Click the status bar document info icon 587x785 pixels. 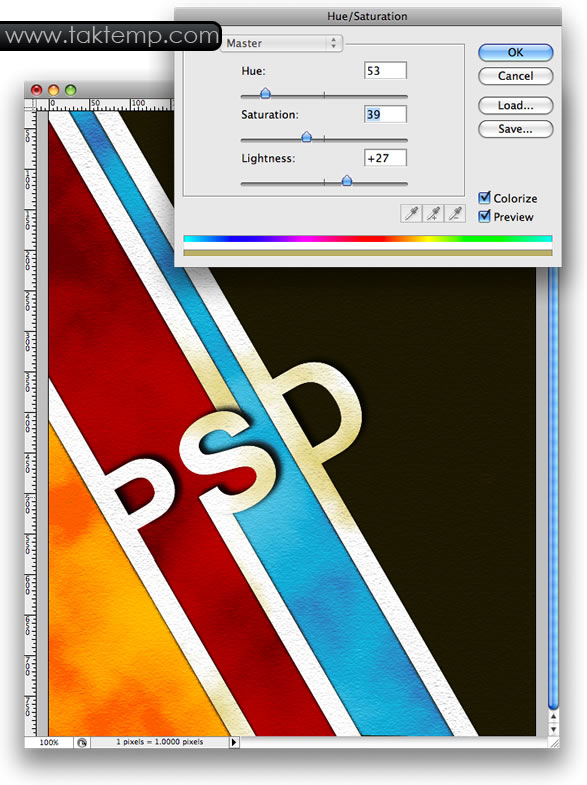(x=82, y=742)
